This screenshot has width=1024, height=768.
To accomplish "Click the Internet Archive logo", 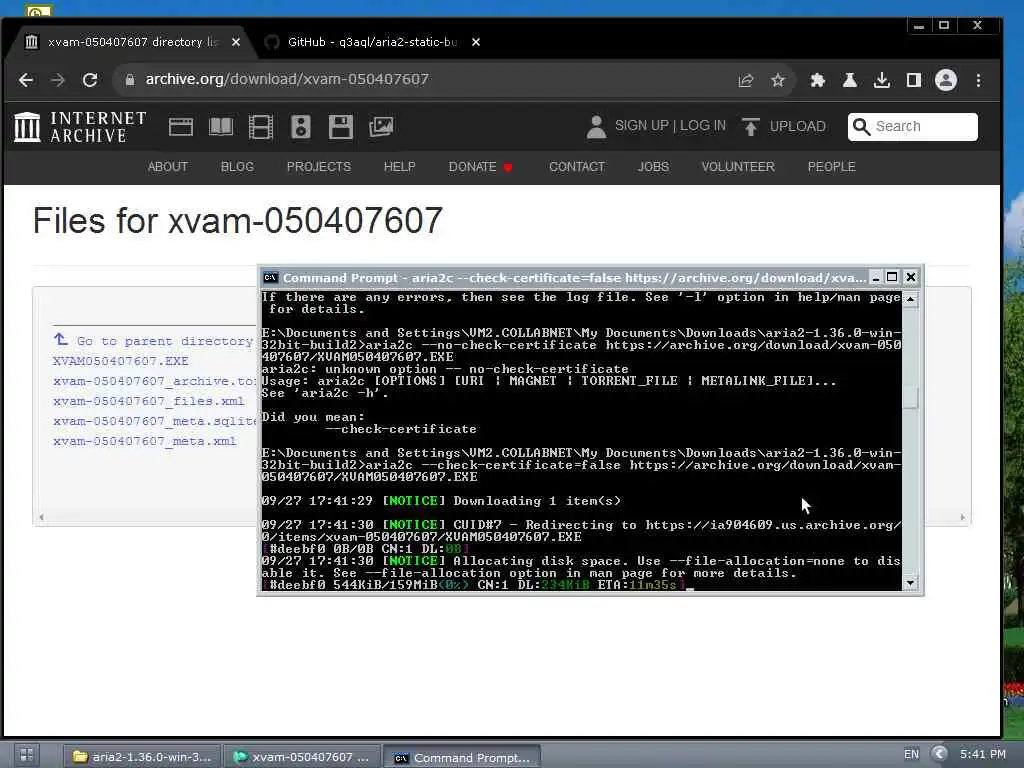I will point(80,127).
